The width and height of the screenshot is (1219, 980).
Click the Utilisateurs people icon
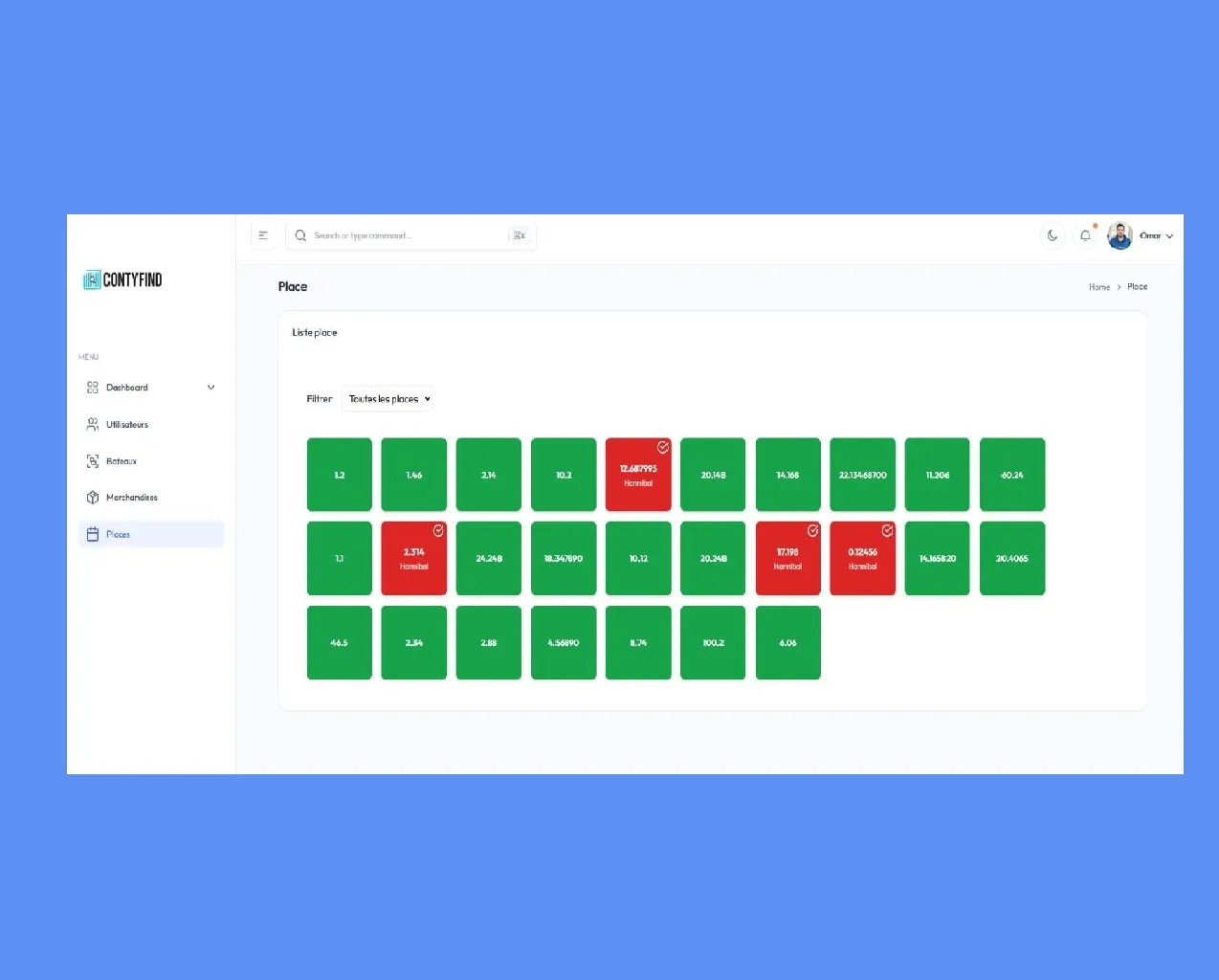tap(93, 424)
